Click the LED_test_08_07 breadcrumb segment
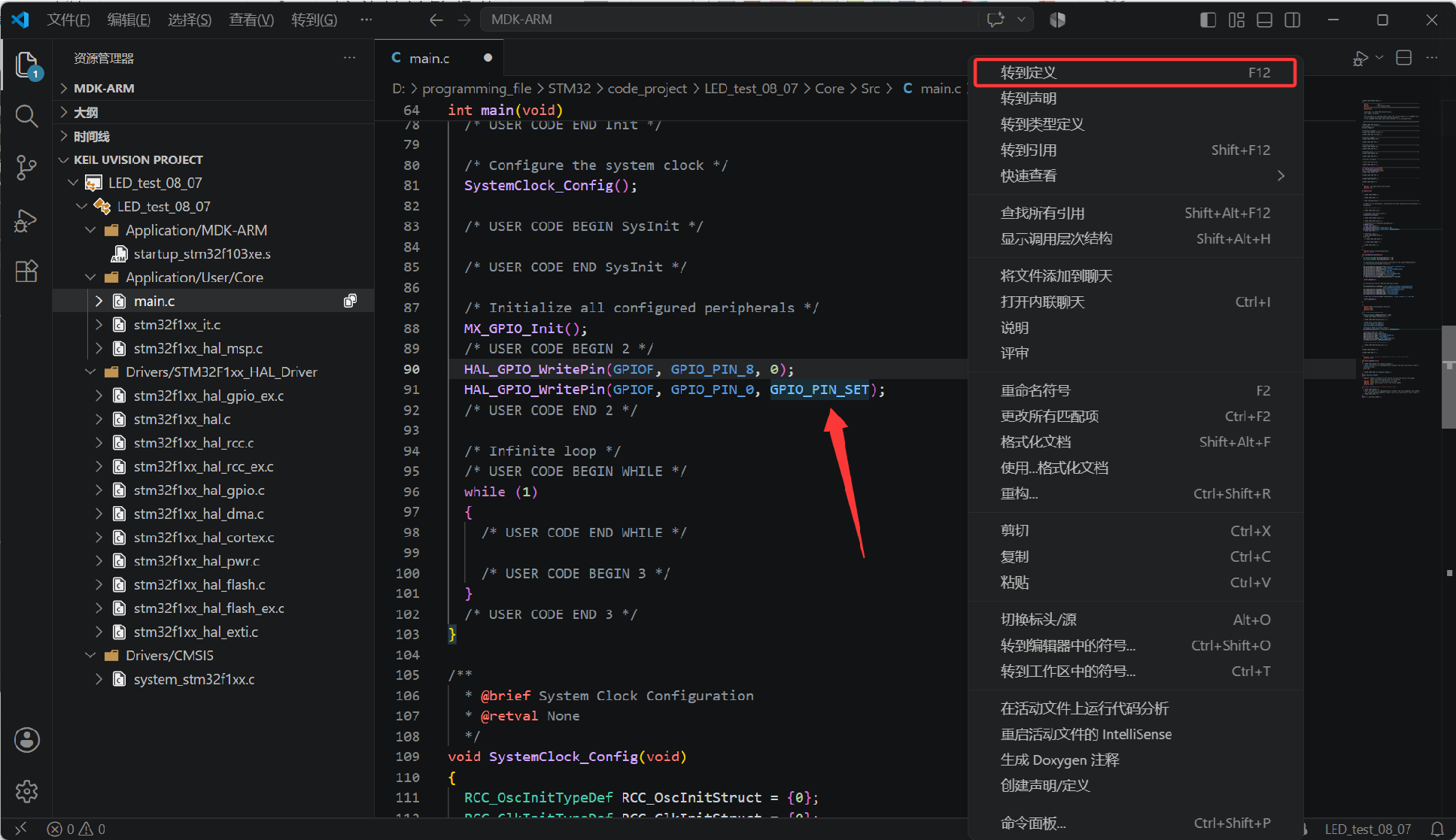 [751, 89]
